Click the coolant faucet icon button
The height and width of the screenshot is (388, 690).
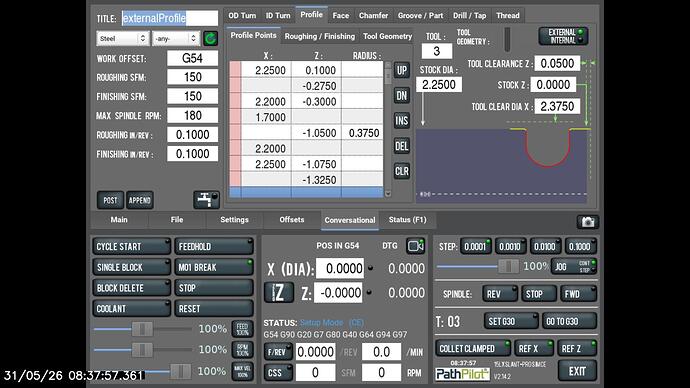206,200
